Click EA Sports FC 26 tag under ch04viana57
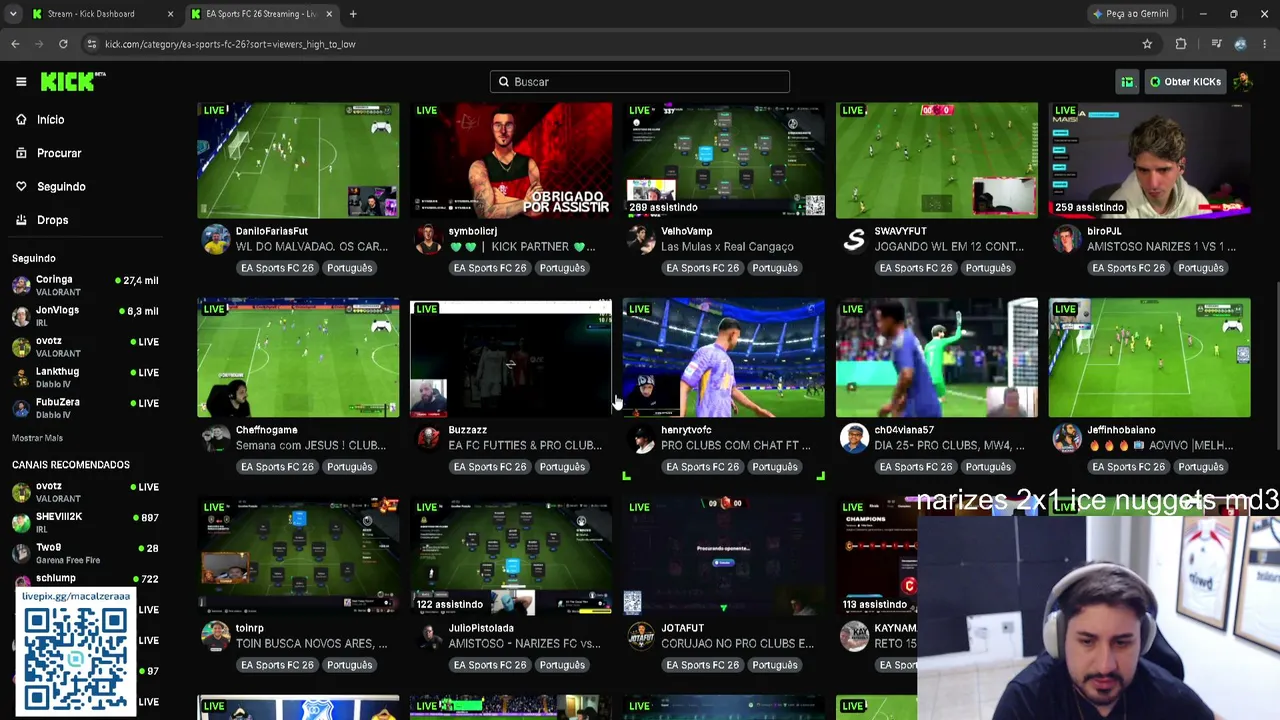 [915, 467]
